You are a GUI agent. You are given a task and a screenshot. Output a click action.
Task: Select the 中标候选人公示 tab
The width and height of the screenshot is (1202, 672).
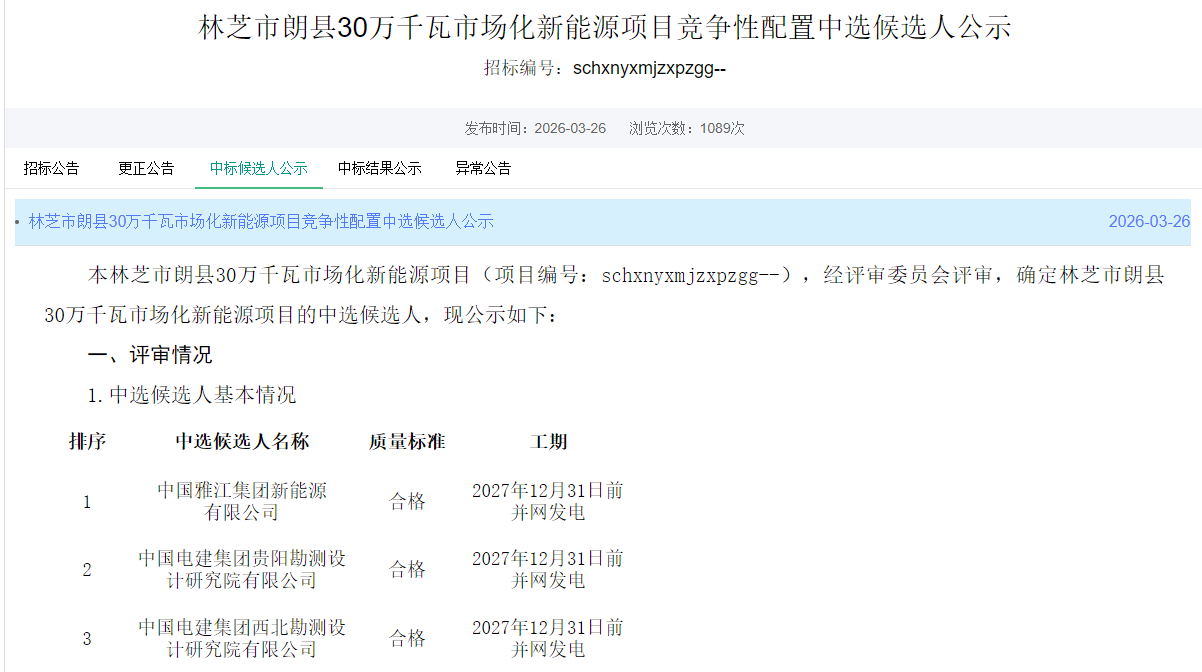click(x=258, y=168)
